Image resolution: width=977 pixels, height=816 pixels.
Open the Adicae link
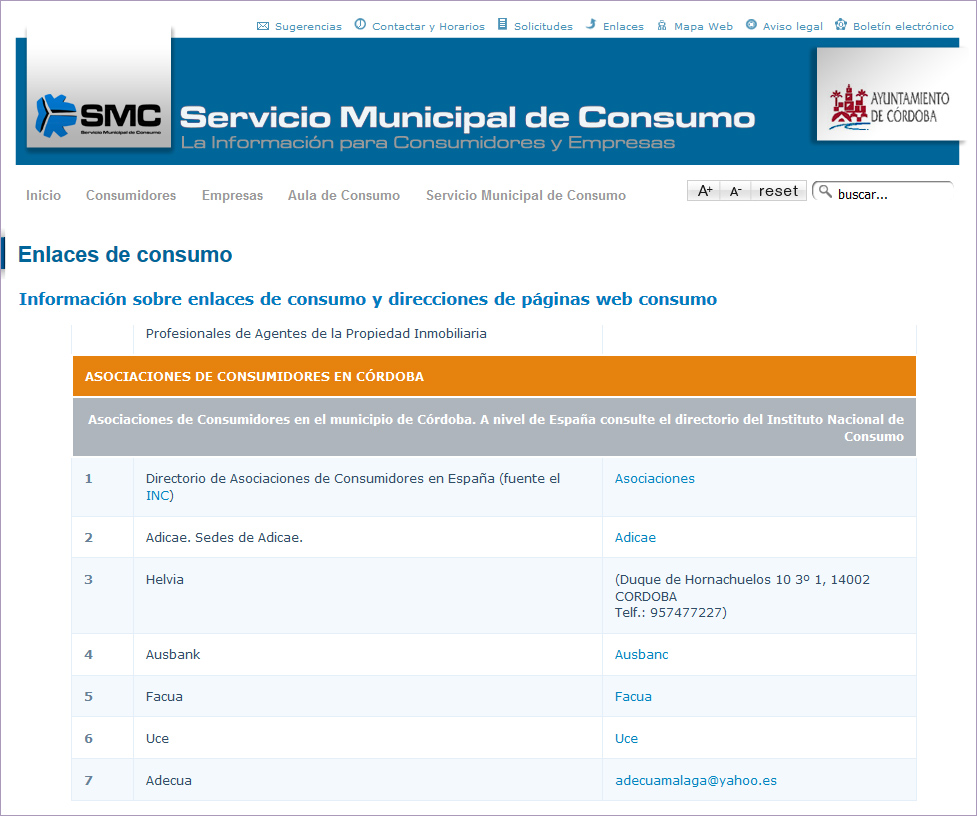635,538
